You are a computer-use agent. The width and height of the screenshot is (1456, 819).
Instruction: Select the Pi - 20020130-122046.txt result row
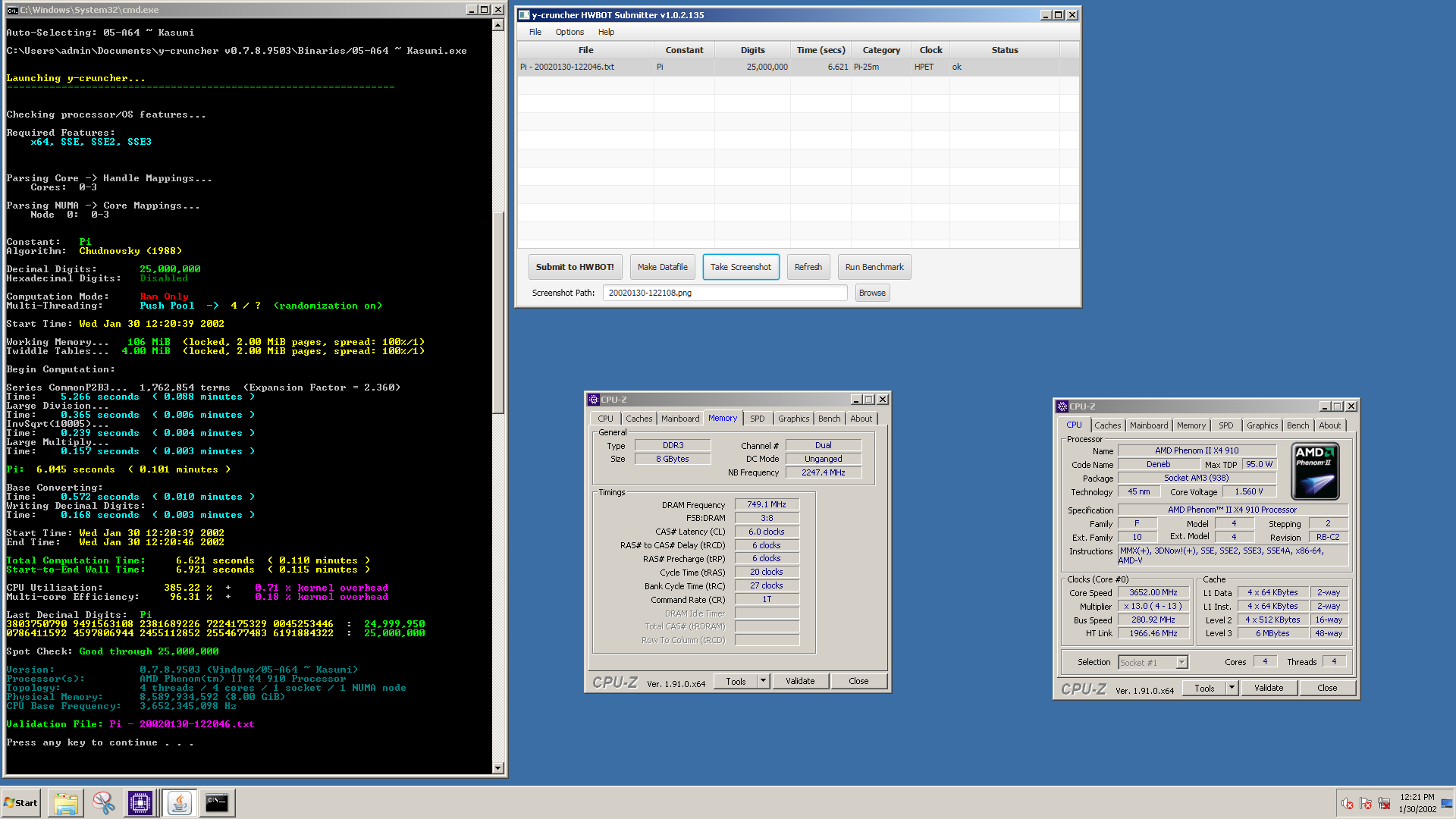point(799,67)
